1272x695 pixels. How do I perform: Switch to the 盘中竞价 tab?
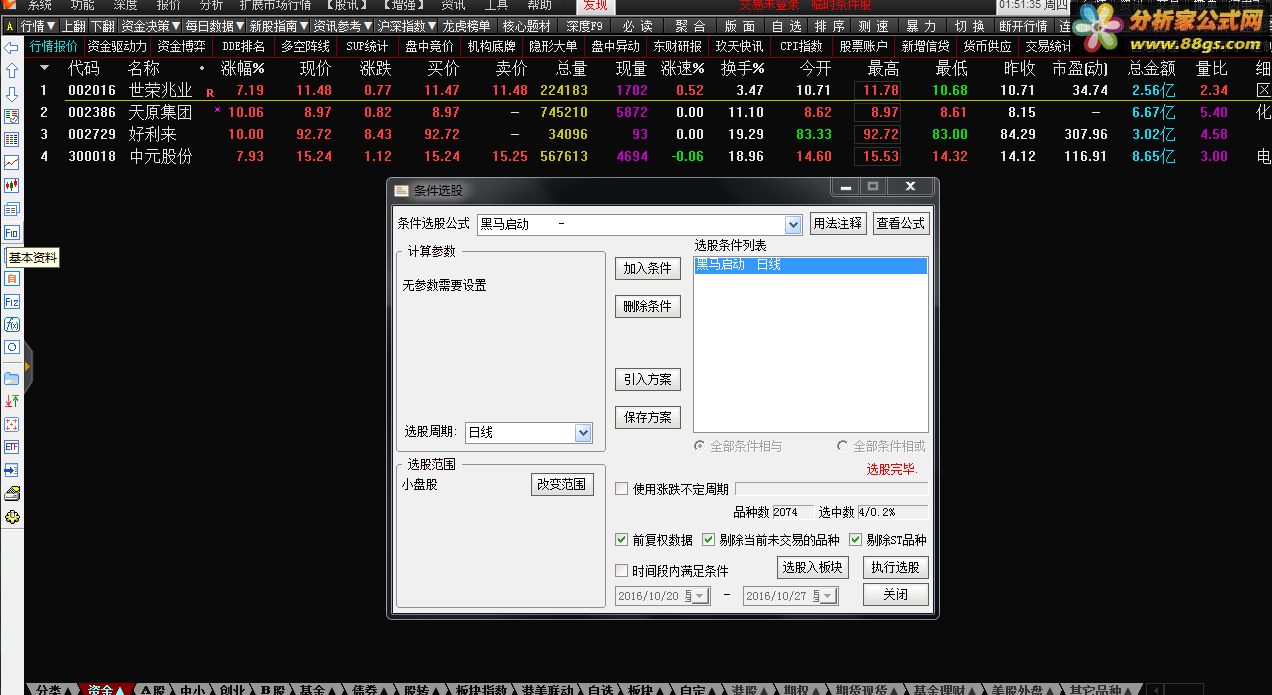(x=429, y=46)
